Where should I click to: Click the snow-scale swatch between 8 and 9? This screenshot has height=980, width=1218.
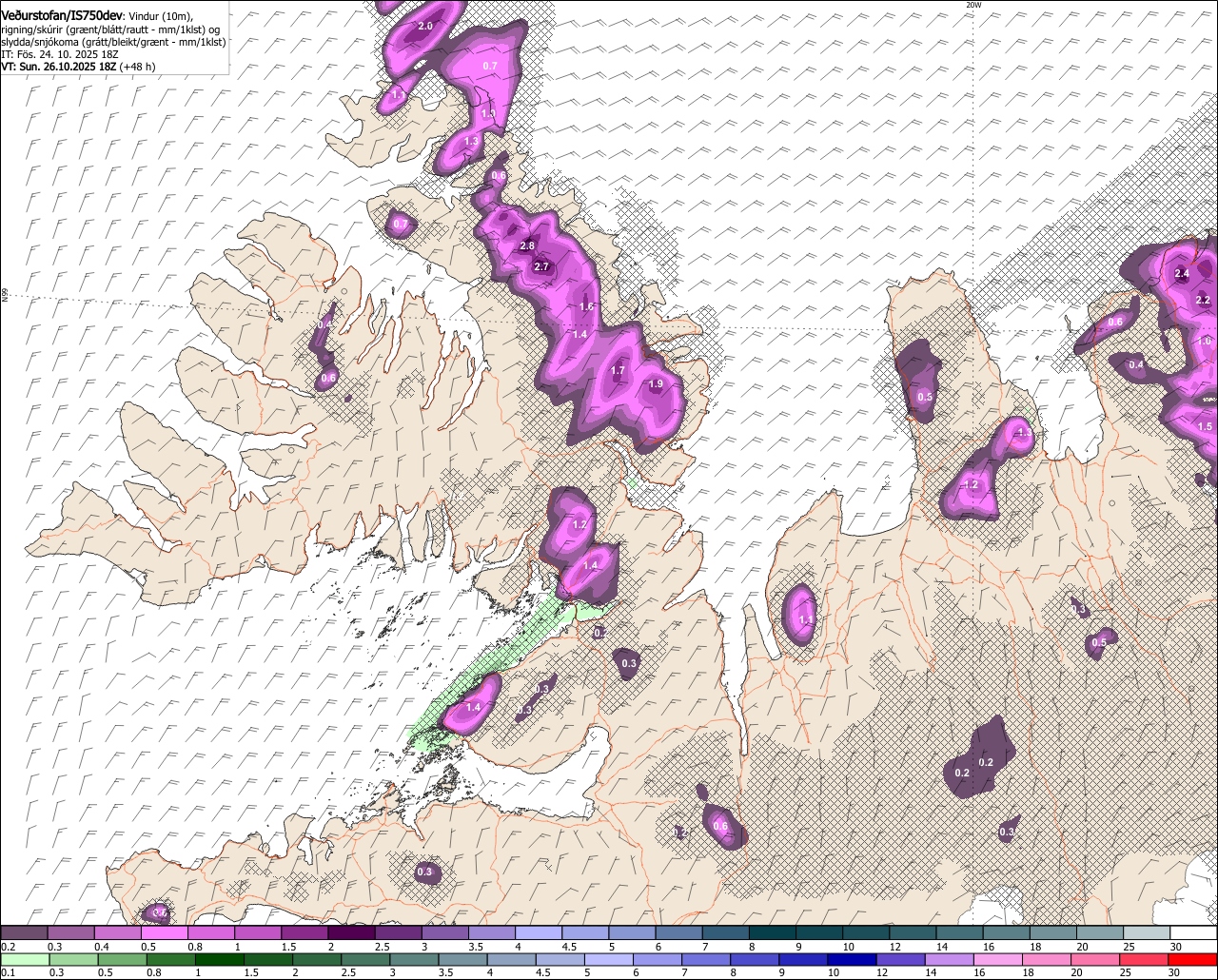[x=773, y=933]
